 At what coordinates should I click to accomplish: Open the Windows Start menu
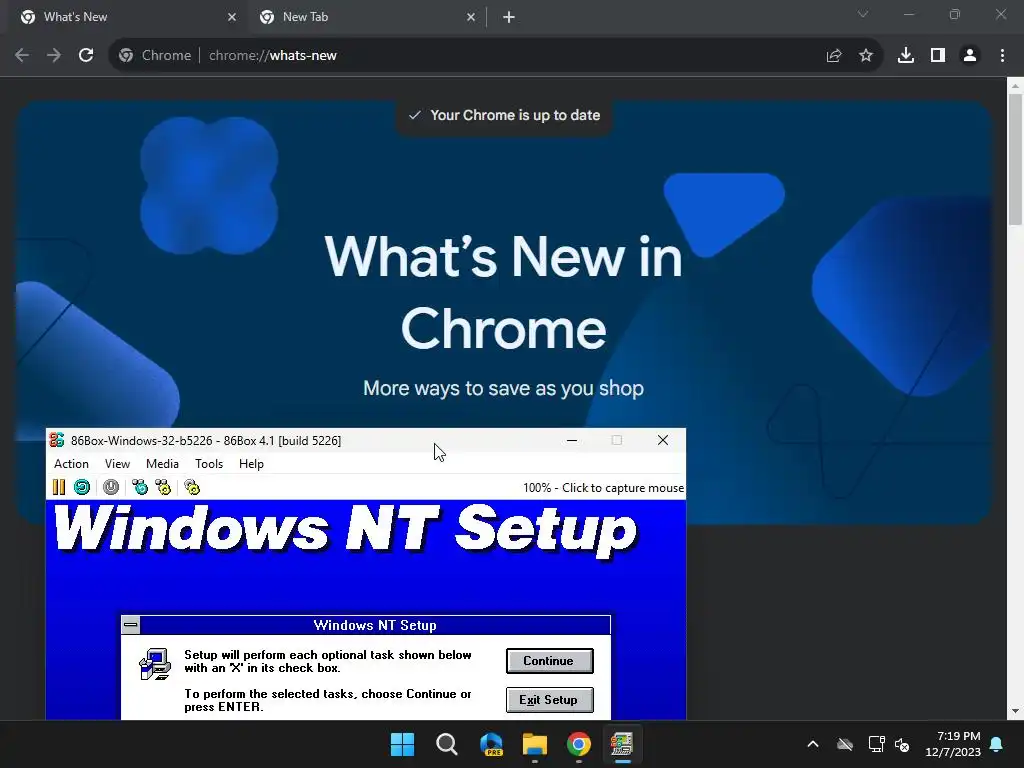coord(402,744)
